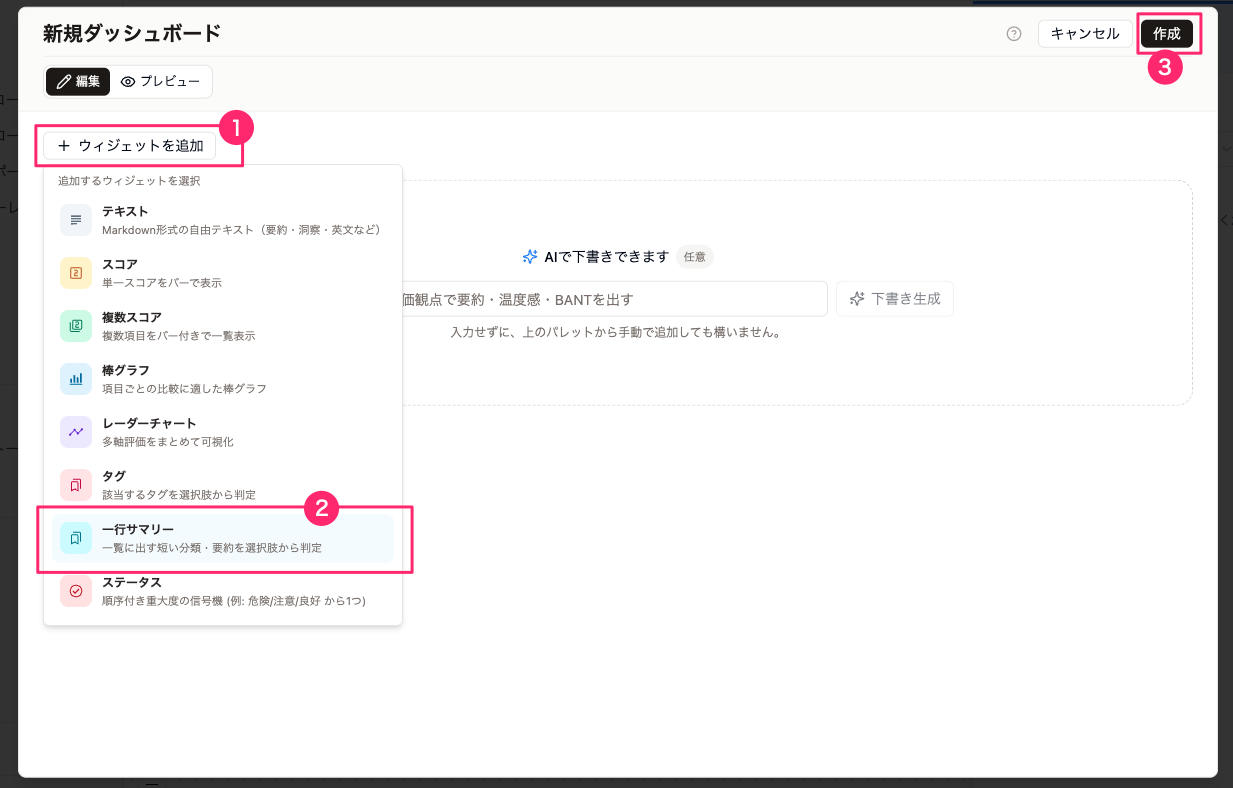The height and width of the screenshot is (788, 1233).
Task: Add a 棒グラフ widget
Action: pyautogui.click(x=223, y=379)
